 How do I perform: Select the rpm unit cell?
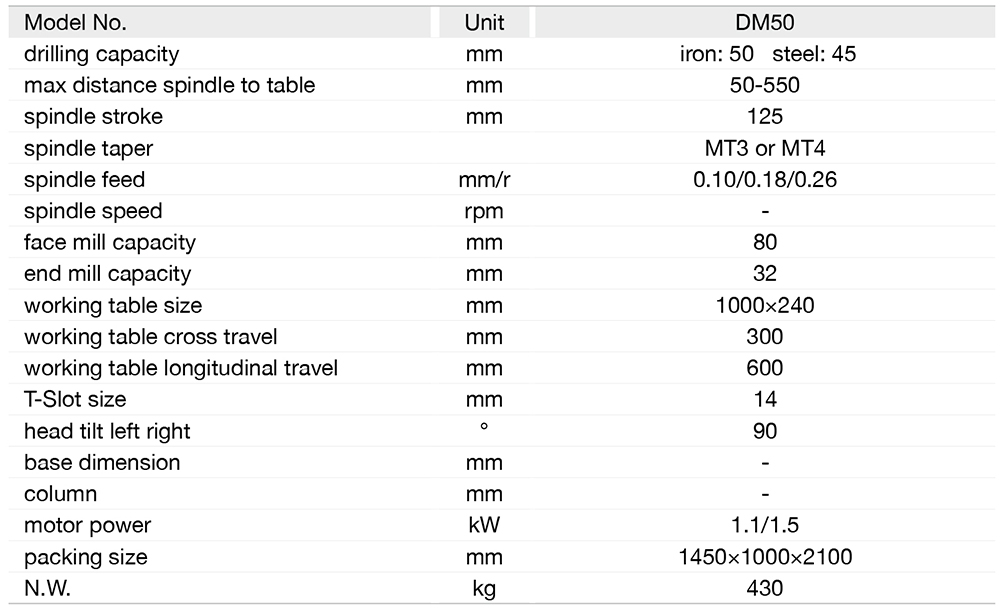tap(484, 211)
